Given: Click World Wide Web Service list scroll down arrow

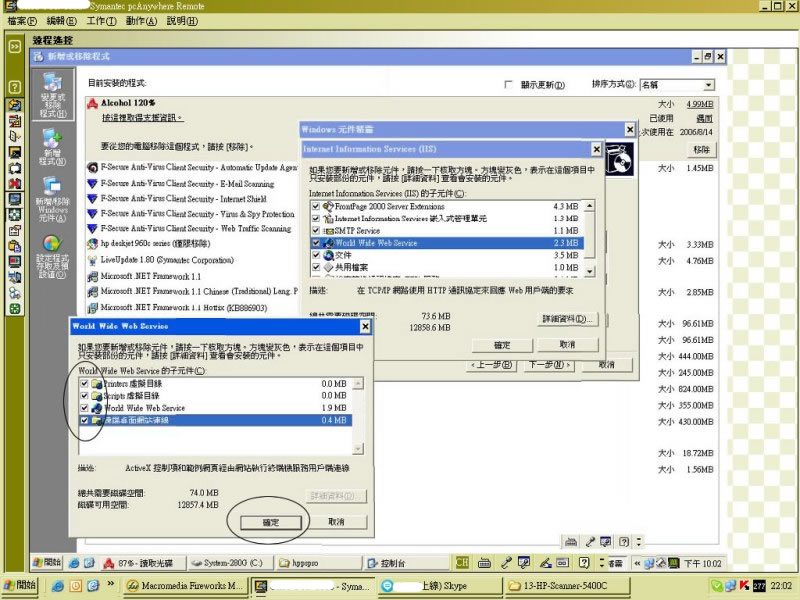Looking at the screenshot, I should click(x=358, y=448).
